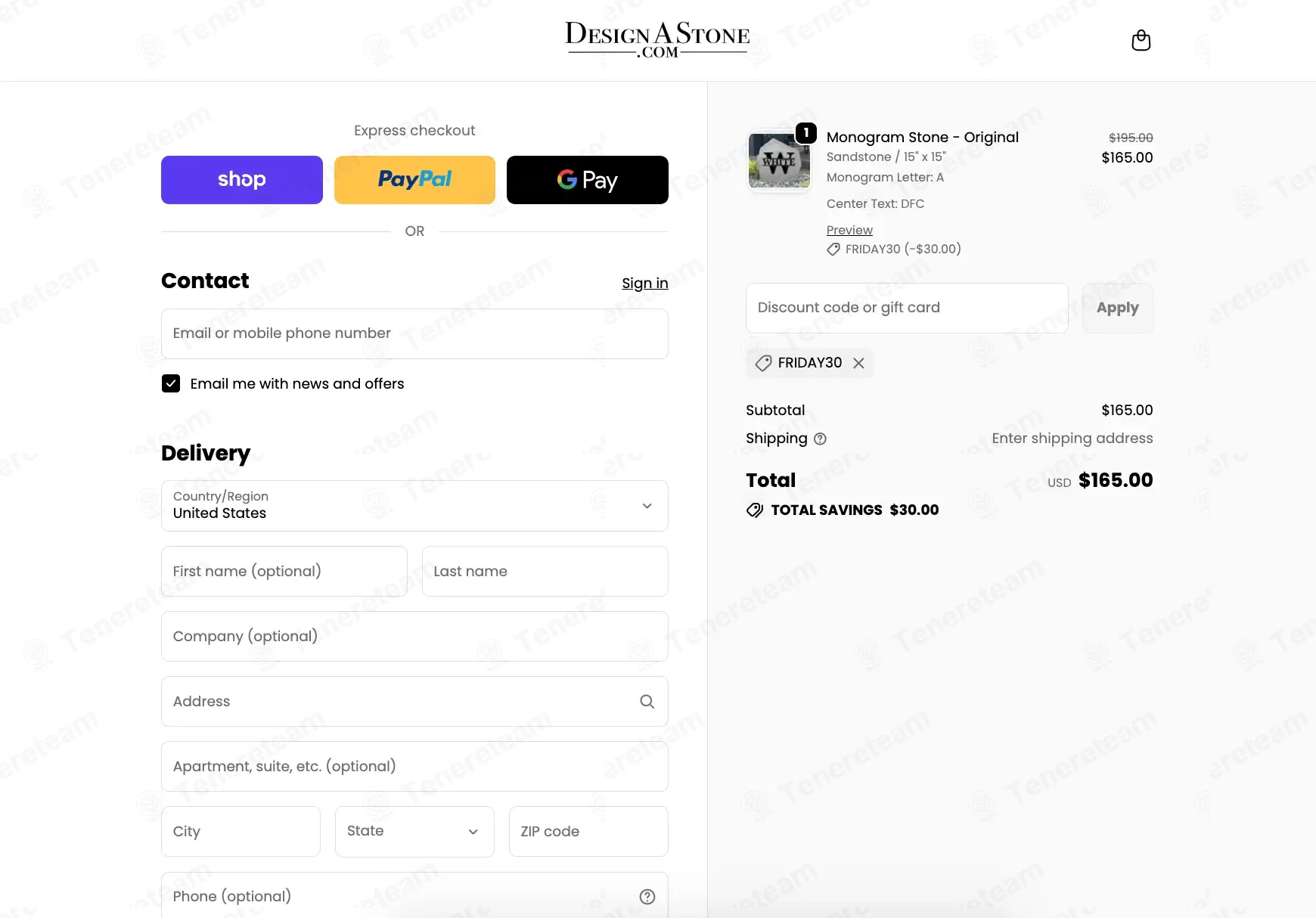Open the shopping bag cart icon
This screenshot has width=1316, height=918.
[1141, 40]
